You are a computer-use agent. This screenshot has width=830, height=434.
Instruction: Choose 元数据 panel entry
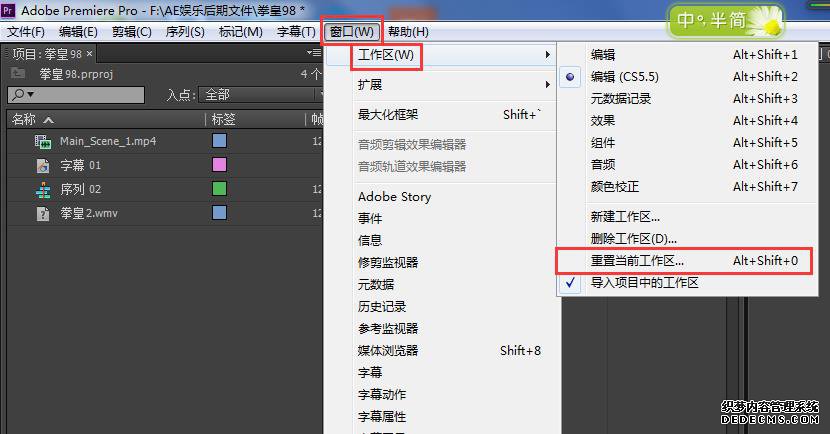[376, 285]
